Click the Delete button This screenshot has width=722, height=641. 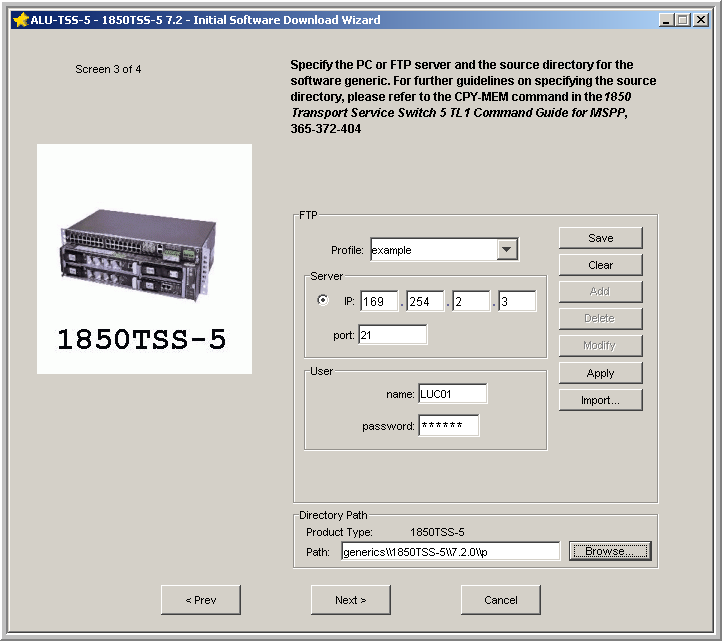(x=600, y=319)
